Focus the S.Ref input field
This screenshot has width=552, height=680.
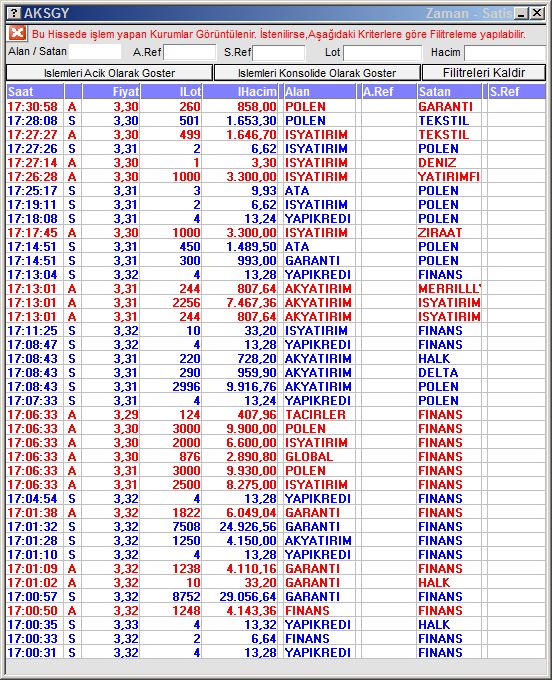279,53
